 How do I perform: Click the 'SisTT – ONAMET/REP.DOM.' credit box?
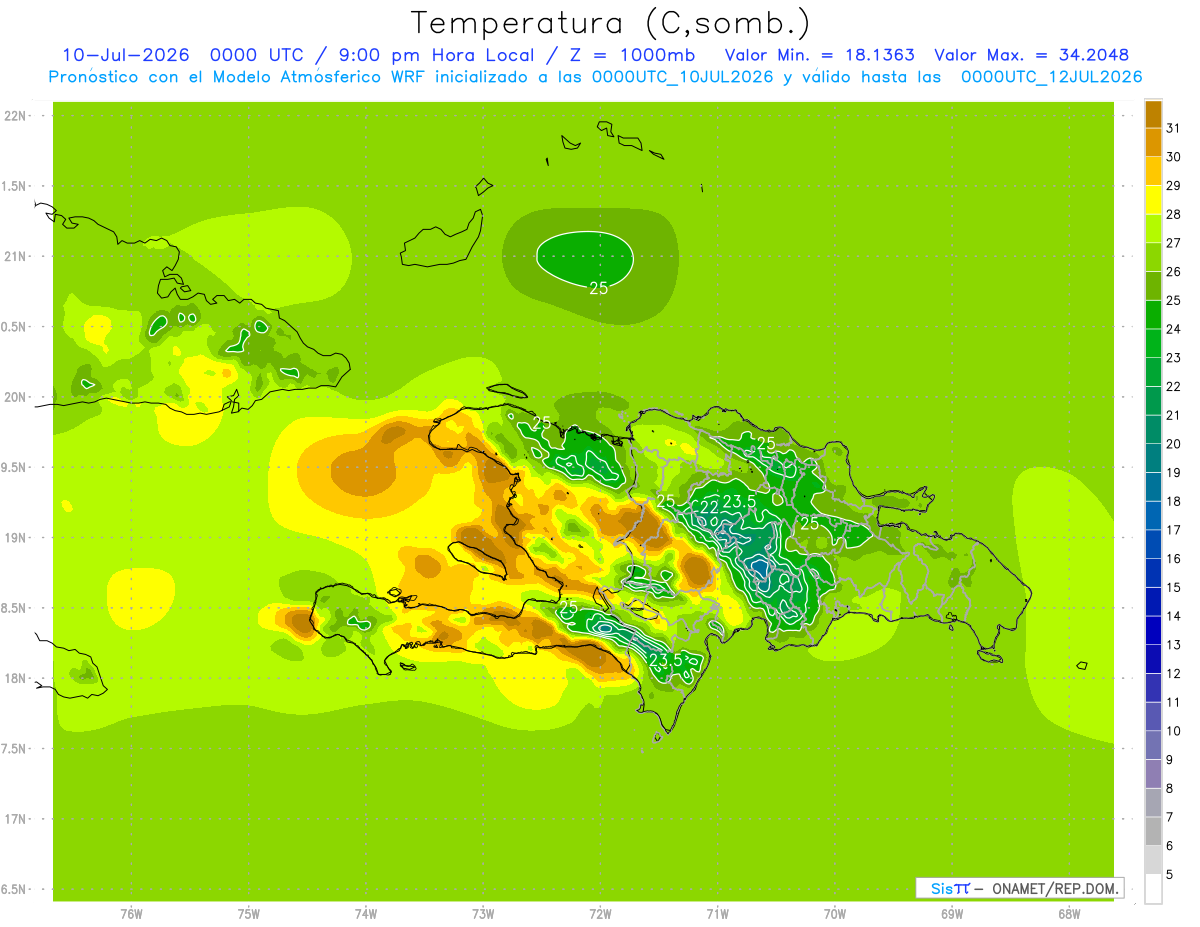click(1019, 888)
